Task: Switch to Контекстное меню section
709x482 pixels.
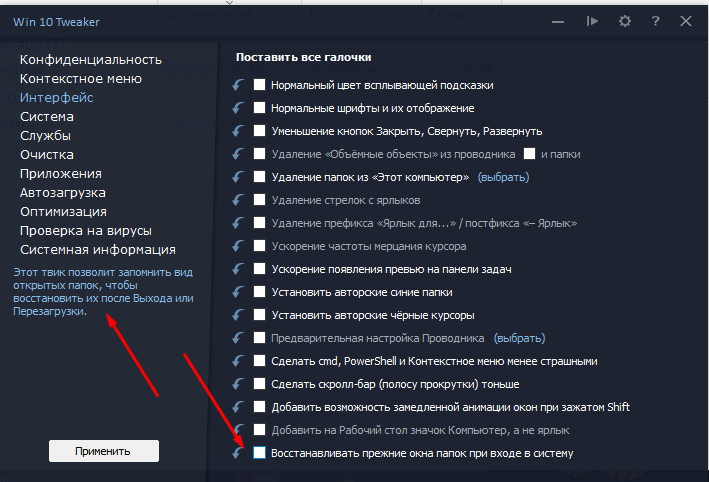Action: (81, 79)
